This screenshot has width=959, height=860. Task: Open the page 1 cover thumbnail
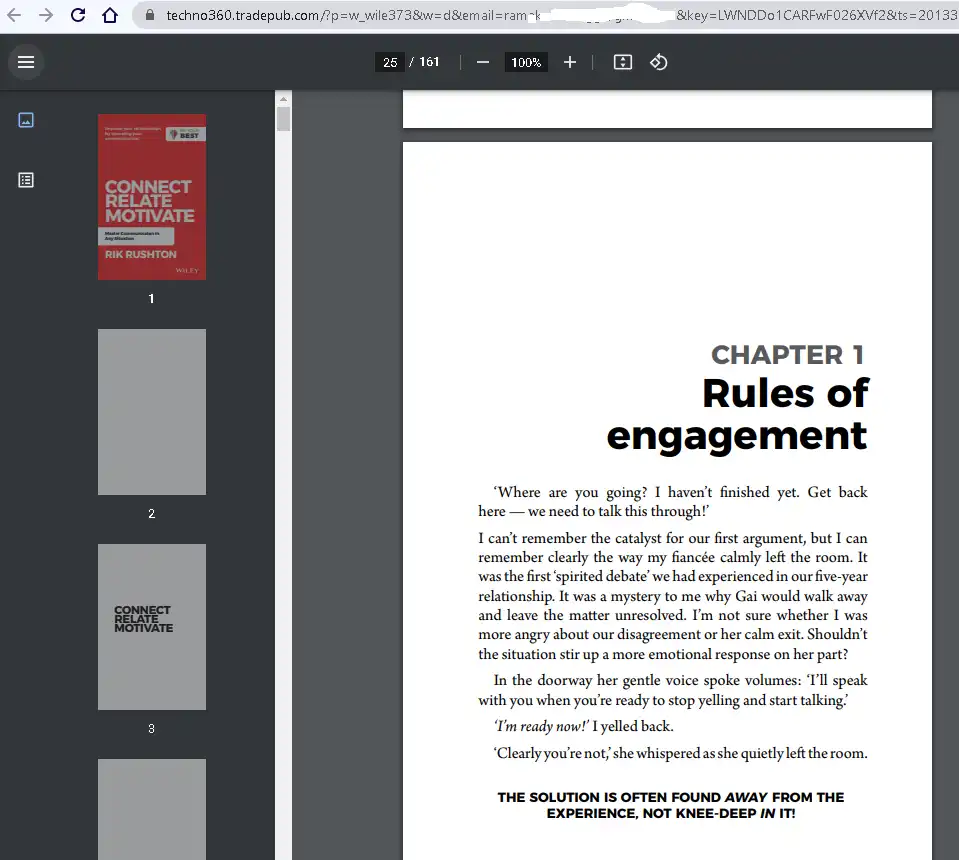pos(152,197)
